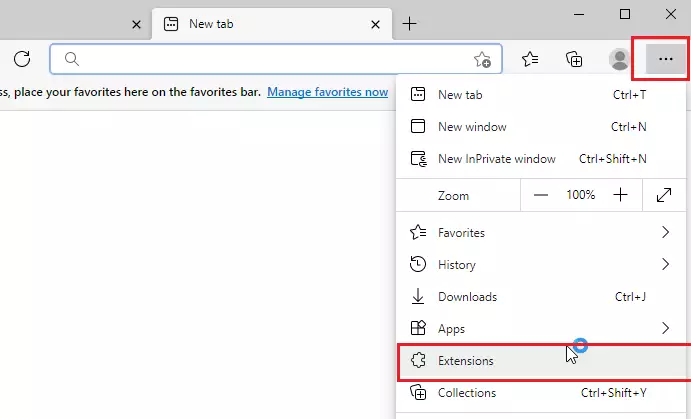Open the Extensions menu entry
This screenshot has height=419, width=691.
(542, 361)
